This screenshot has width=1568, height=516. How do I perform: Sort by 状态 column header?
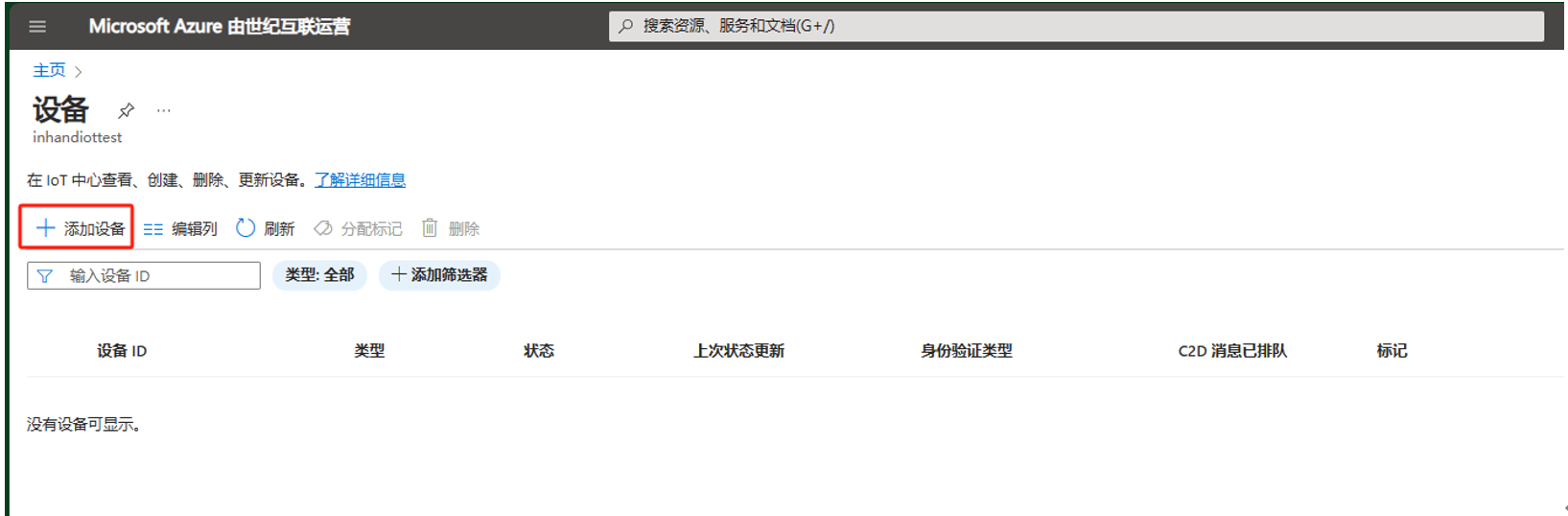(539, 351)
